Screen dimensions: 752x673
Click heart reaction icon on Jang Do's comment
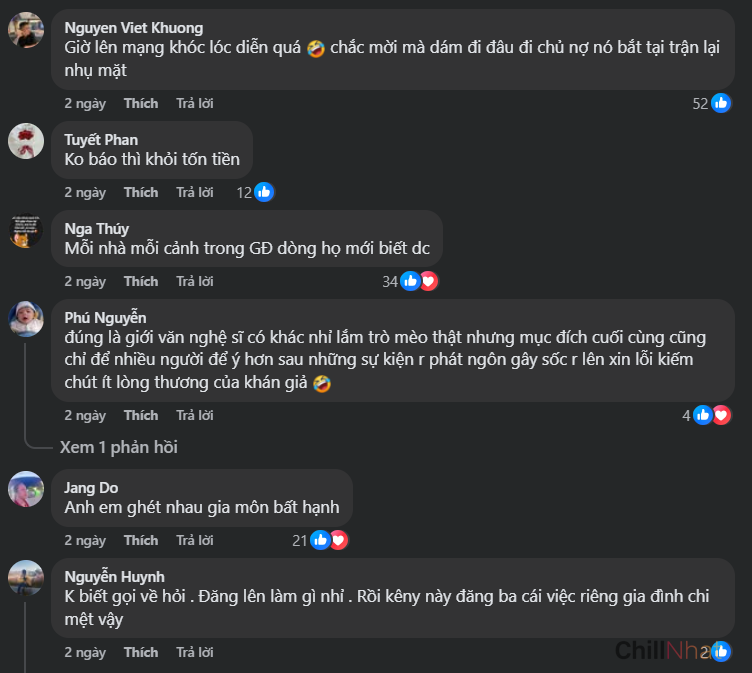pos(338,540)
